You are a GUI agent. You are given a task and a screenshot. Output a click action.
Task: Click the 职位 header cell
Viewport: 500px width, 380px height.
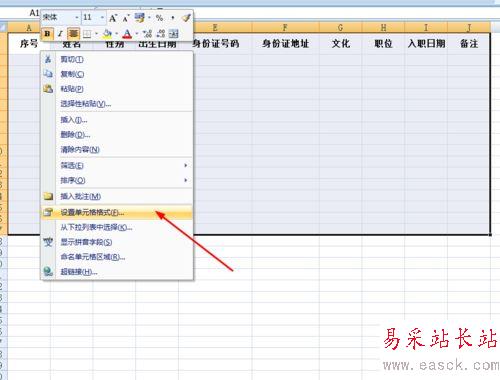(383, 43)
